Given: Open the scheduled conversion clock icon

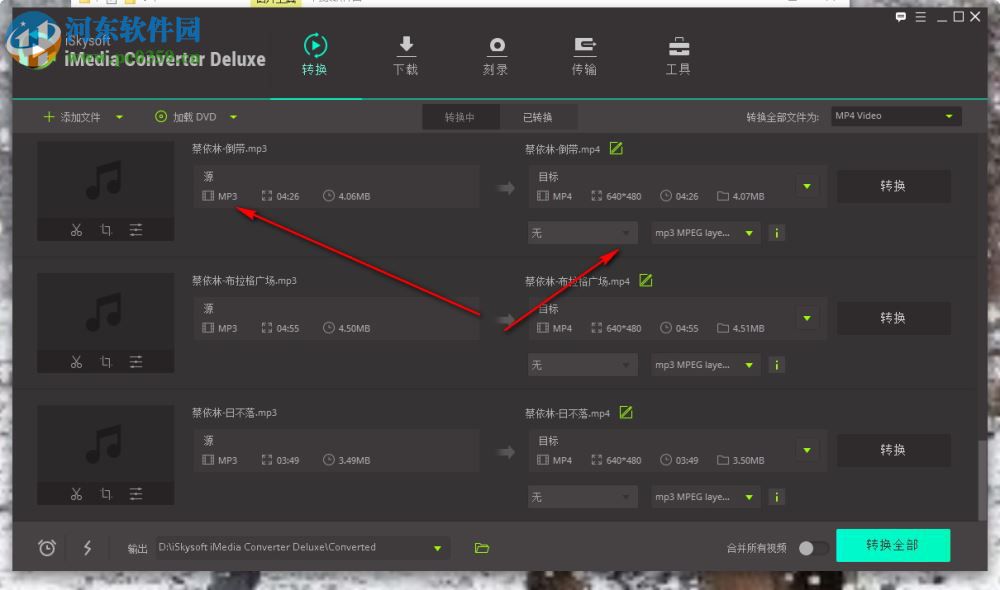Looking at the screenshot, I should click(x=45, y=547).
